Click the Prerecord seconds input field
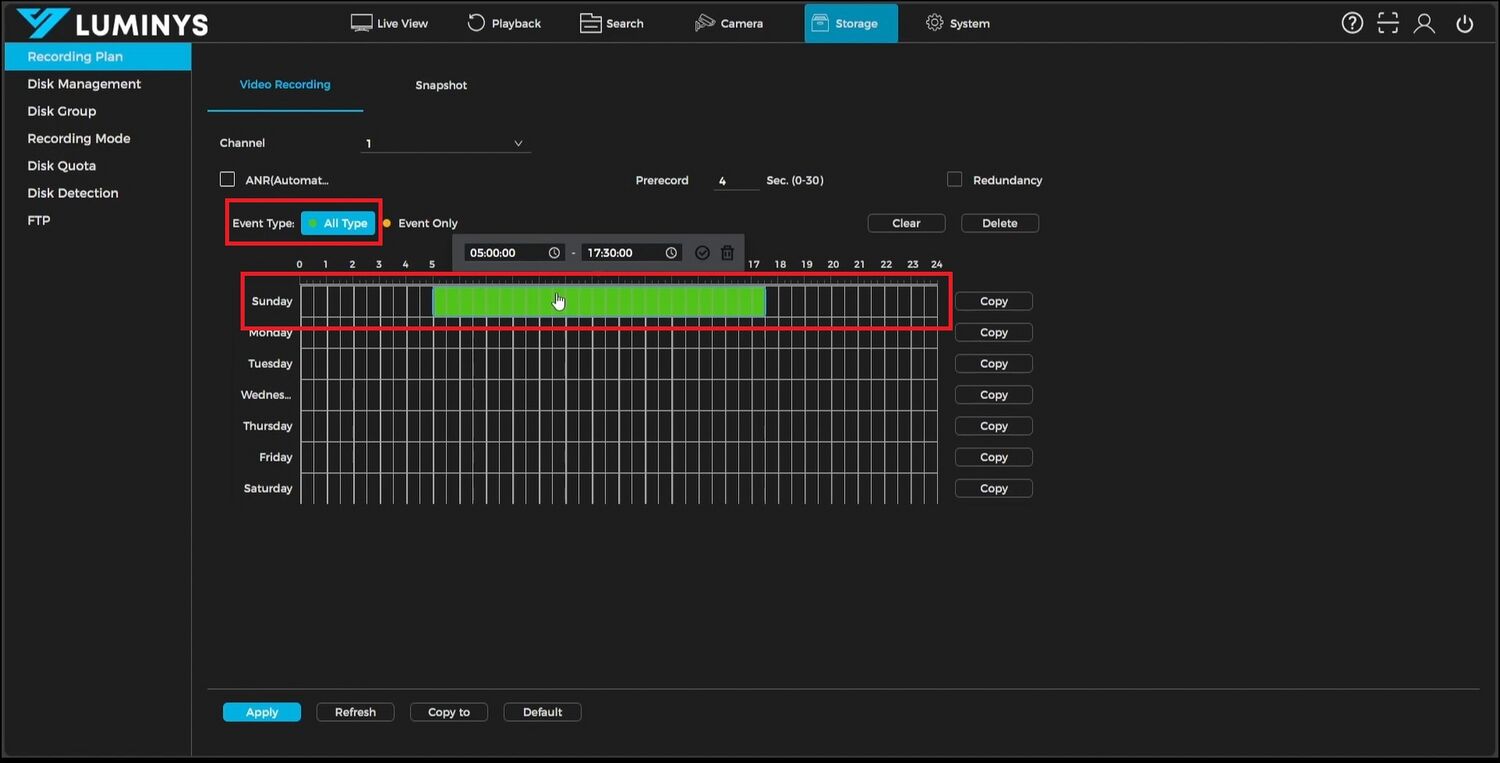Screen dimensions: 1500x763 736,181
